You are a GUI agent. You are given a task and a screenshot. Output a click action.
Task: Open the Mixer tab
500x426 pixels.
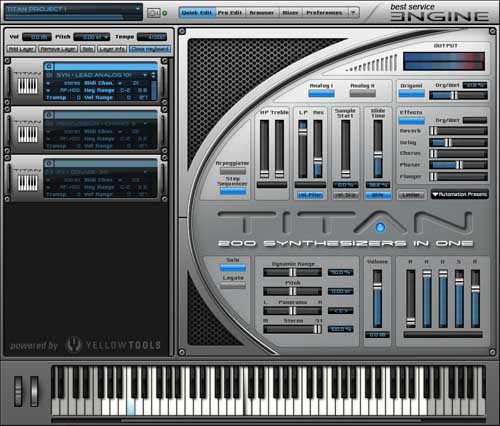coord(290,13)
